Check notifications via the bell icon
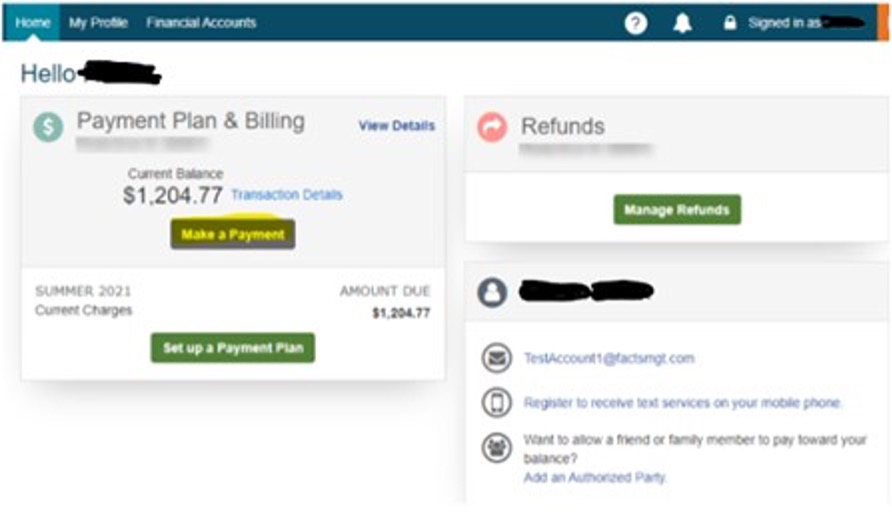Screen dimensions: 892x516 click(682, 23)
